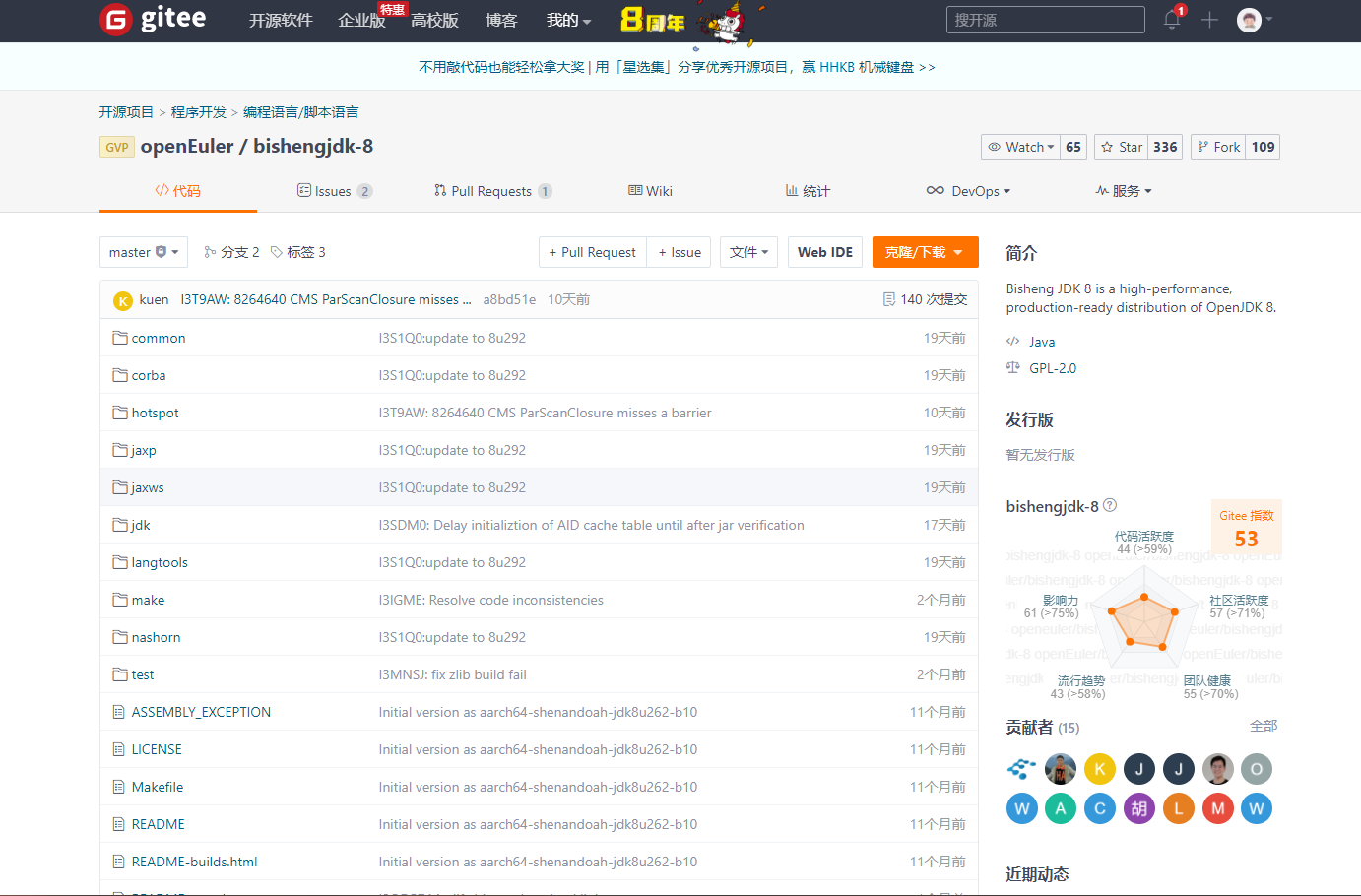Click the + Pull Request button
Image resolution: width=1361 pixels, height=896 pixels.
point(593,252)
